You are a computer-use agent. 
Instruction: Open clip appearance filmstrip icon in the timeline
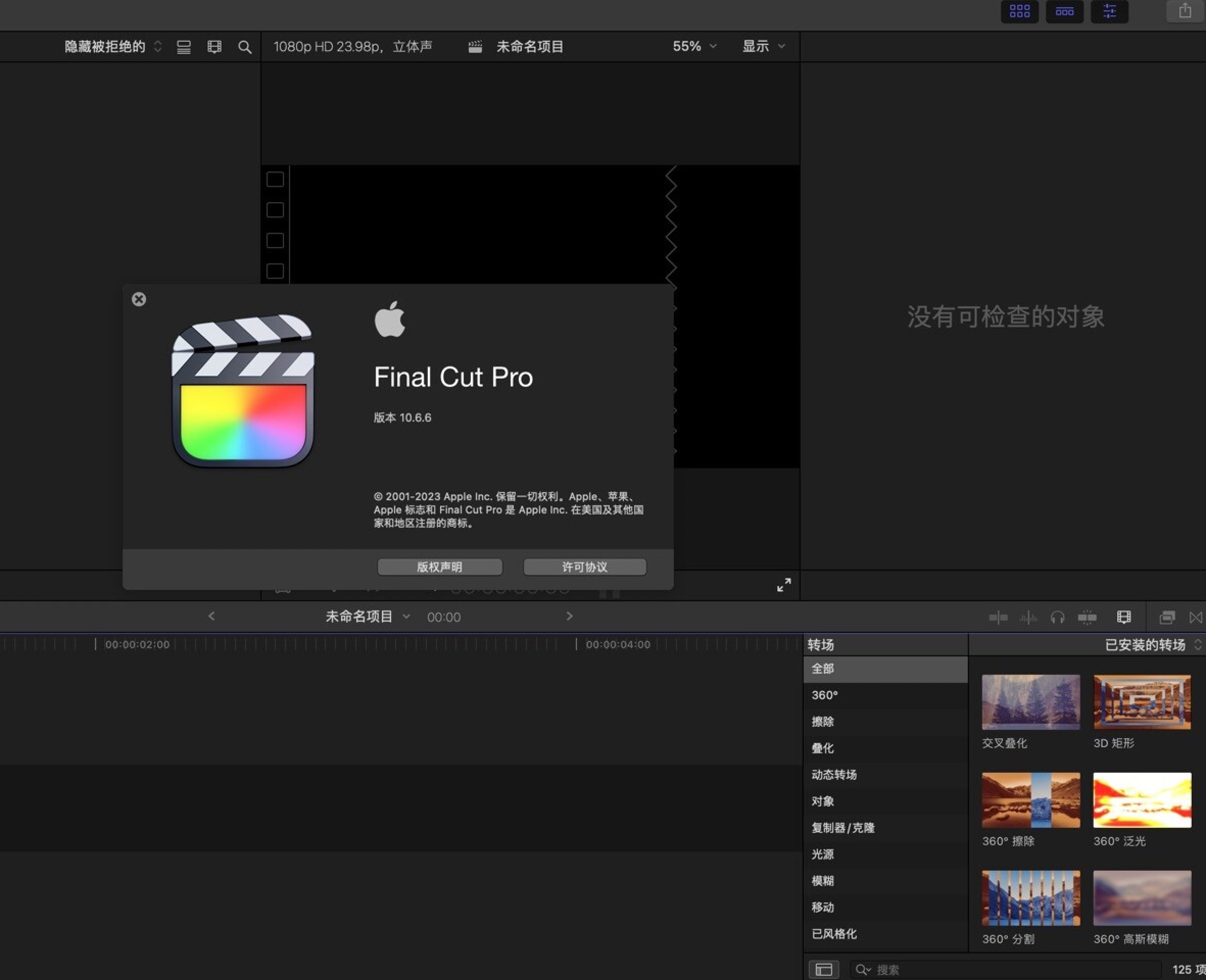[x=1124, y=617]
